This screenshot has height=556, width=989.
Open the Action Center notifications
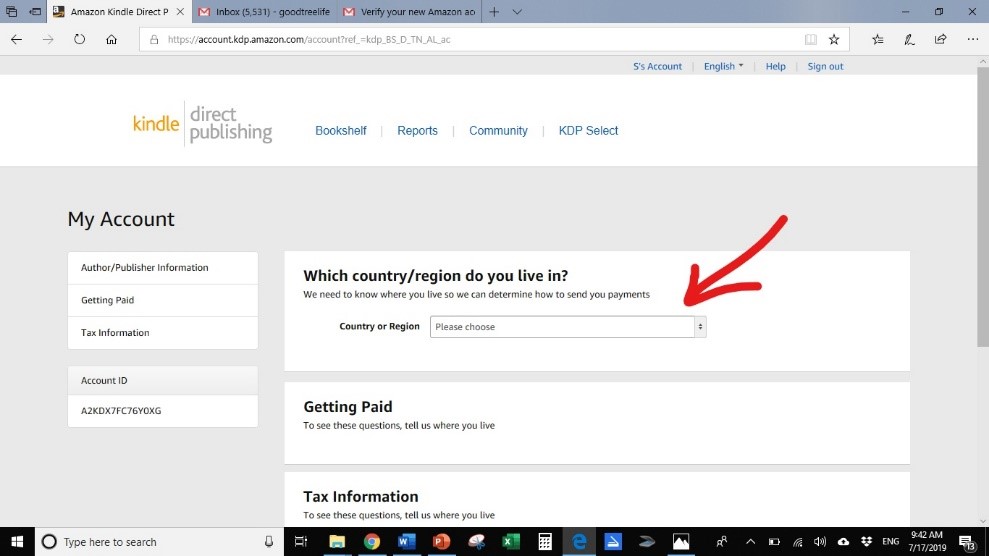tap(968, 542)
